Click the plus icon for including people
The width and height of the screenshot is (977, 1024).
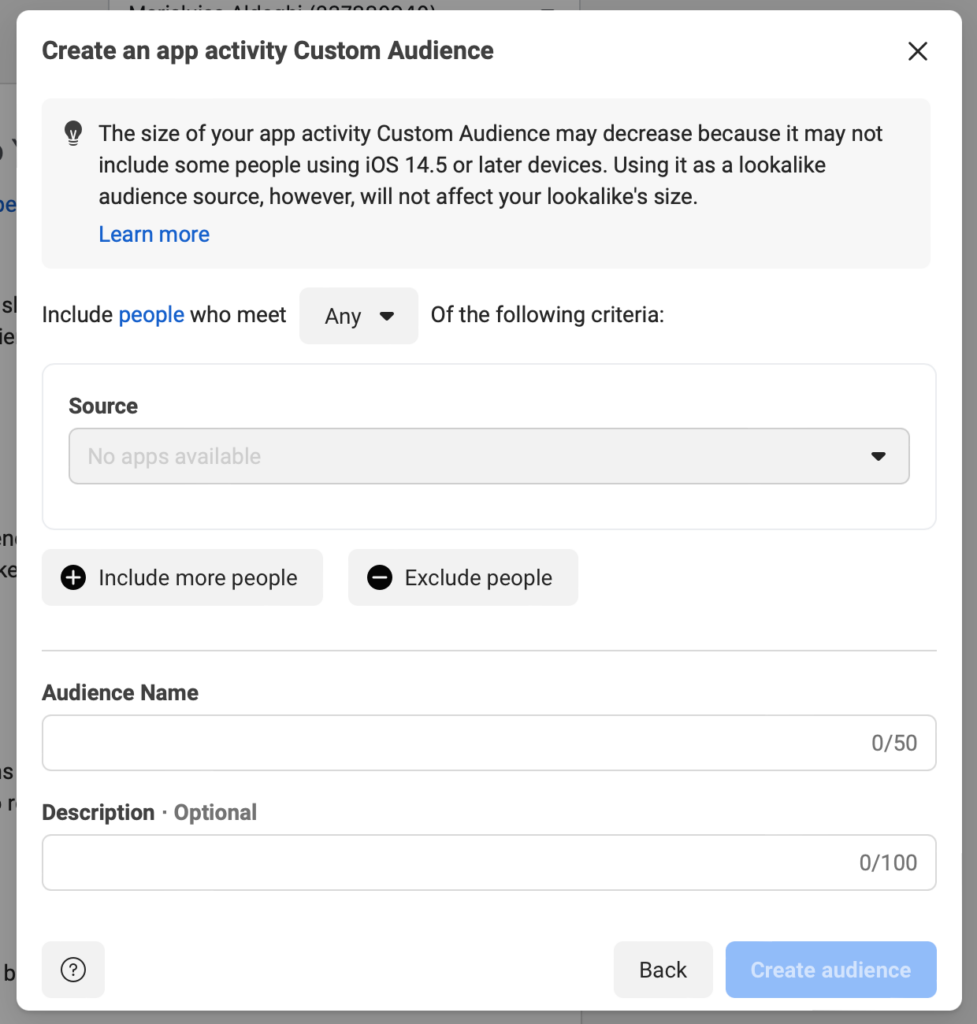(x=73, y=578)
